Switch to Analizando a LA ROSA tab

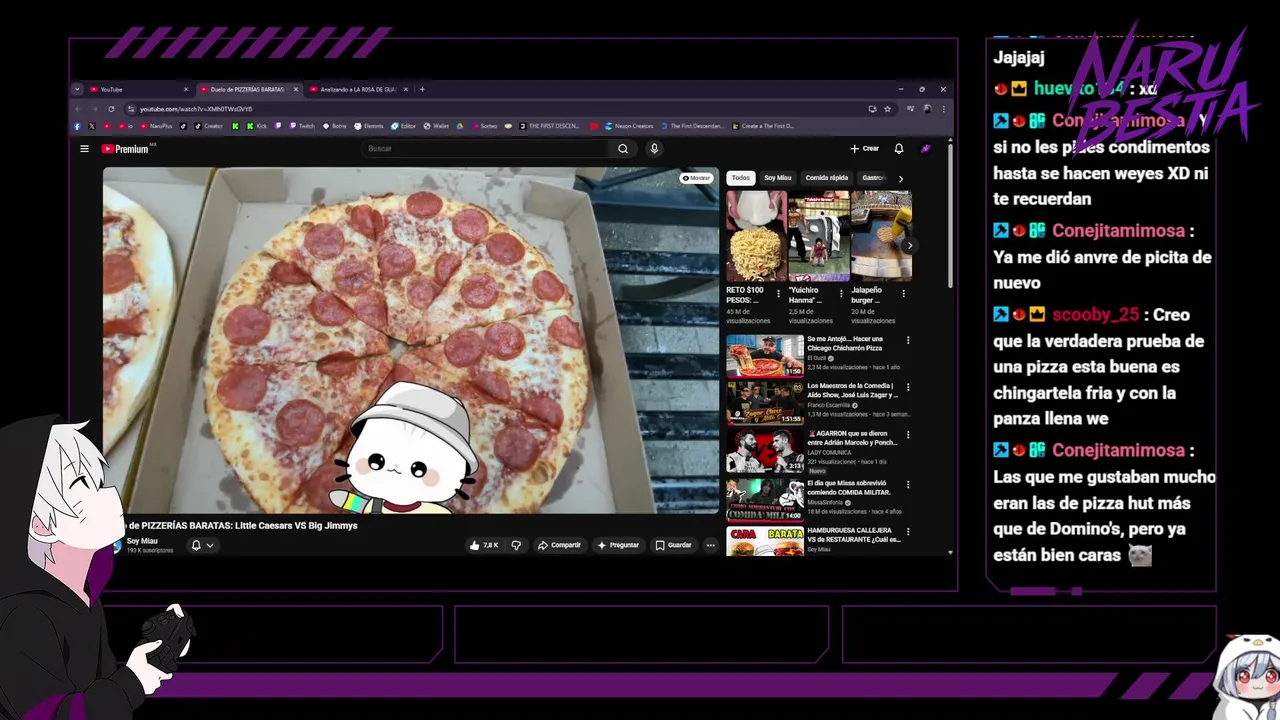[x=358, y=89]
